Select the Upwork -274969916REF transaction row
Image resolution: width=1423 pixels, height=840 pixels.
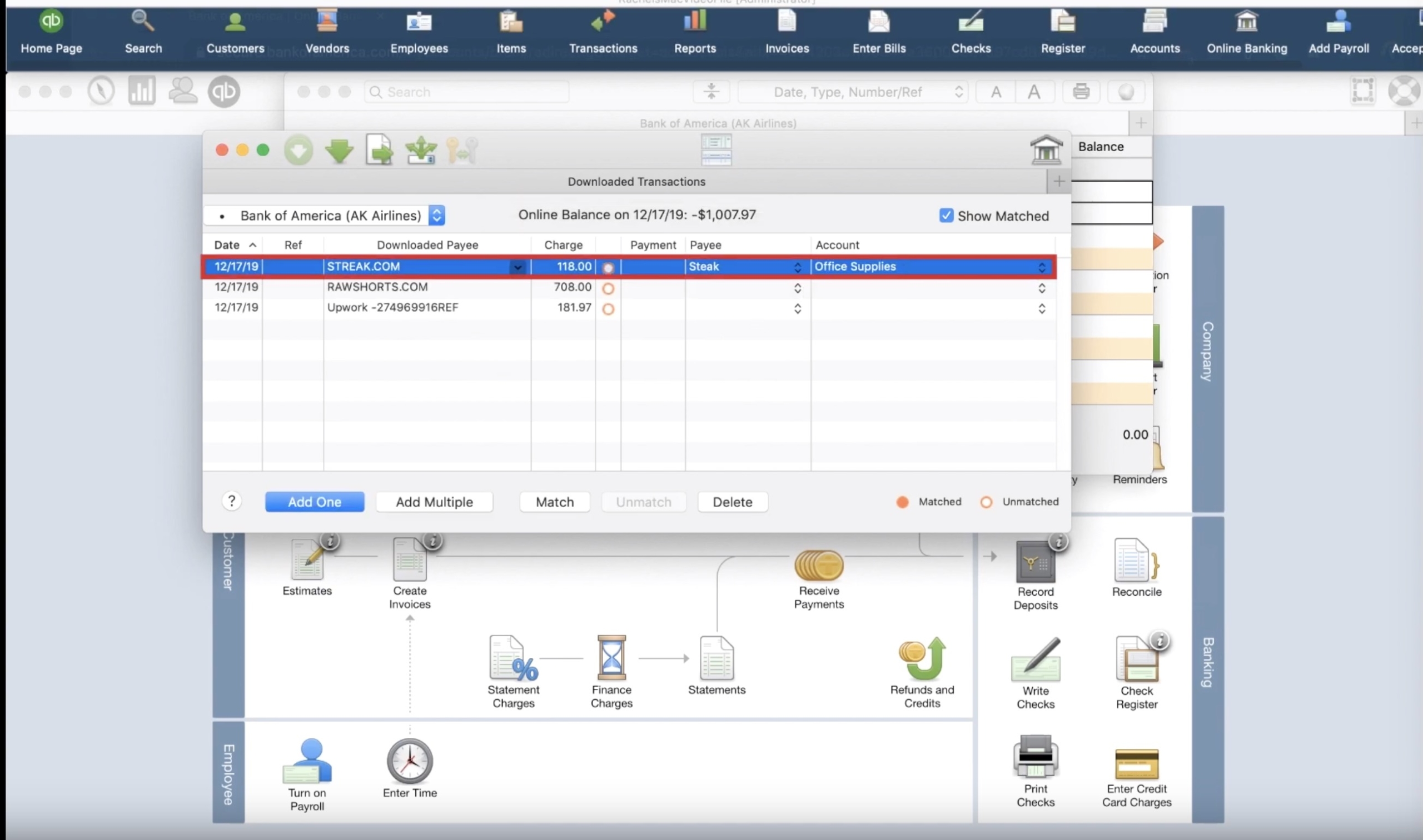[629, 308]
